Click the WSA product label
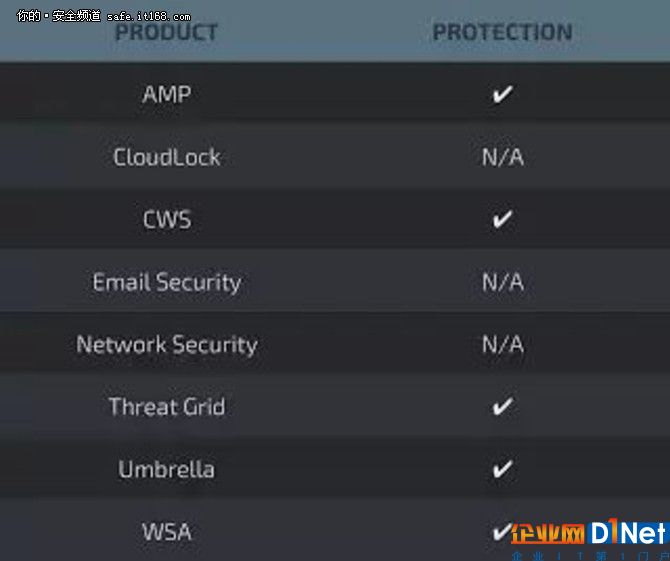Screen dimensions: 670x561 click(x=167, y=532)
